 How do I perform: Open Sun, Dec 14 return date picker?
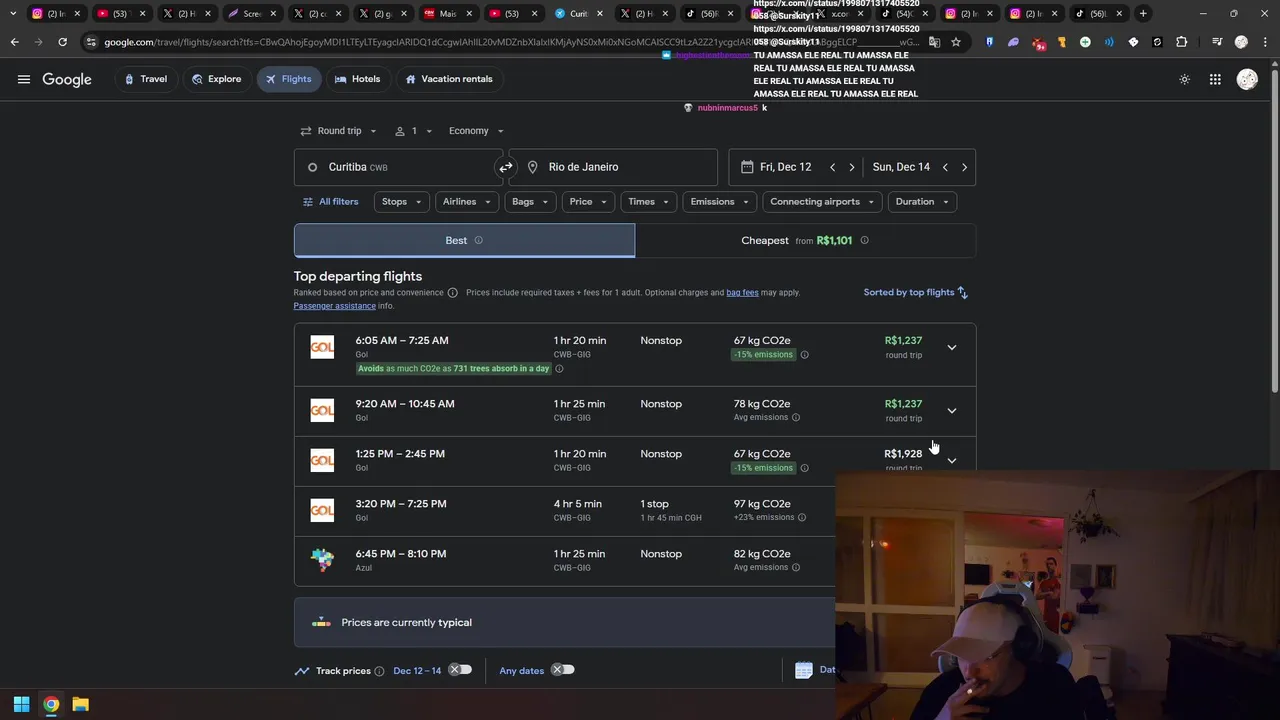pyautogui.click(x=901, y=167)
